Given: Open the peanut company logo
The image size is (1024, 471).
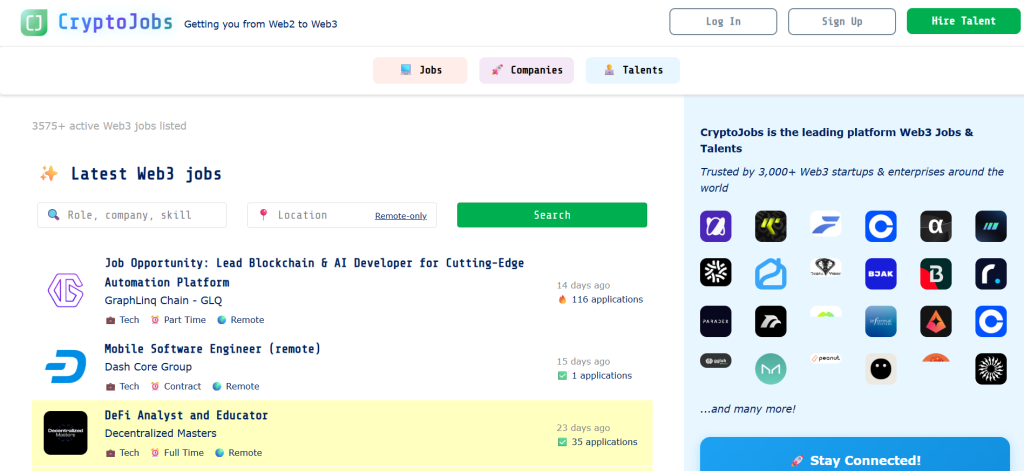Looking at the screenshot, I should coord(825,358).
